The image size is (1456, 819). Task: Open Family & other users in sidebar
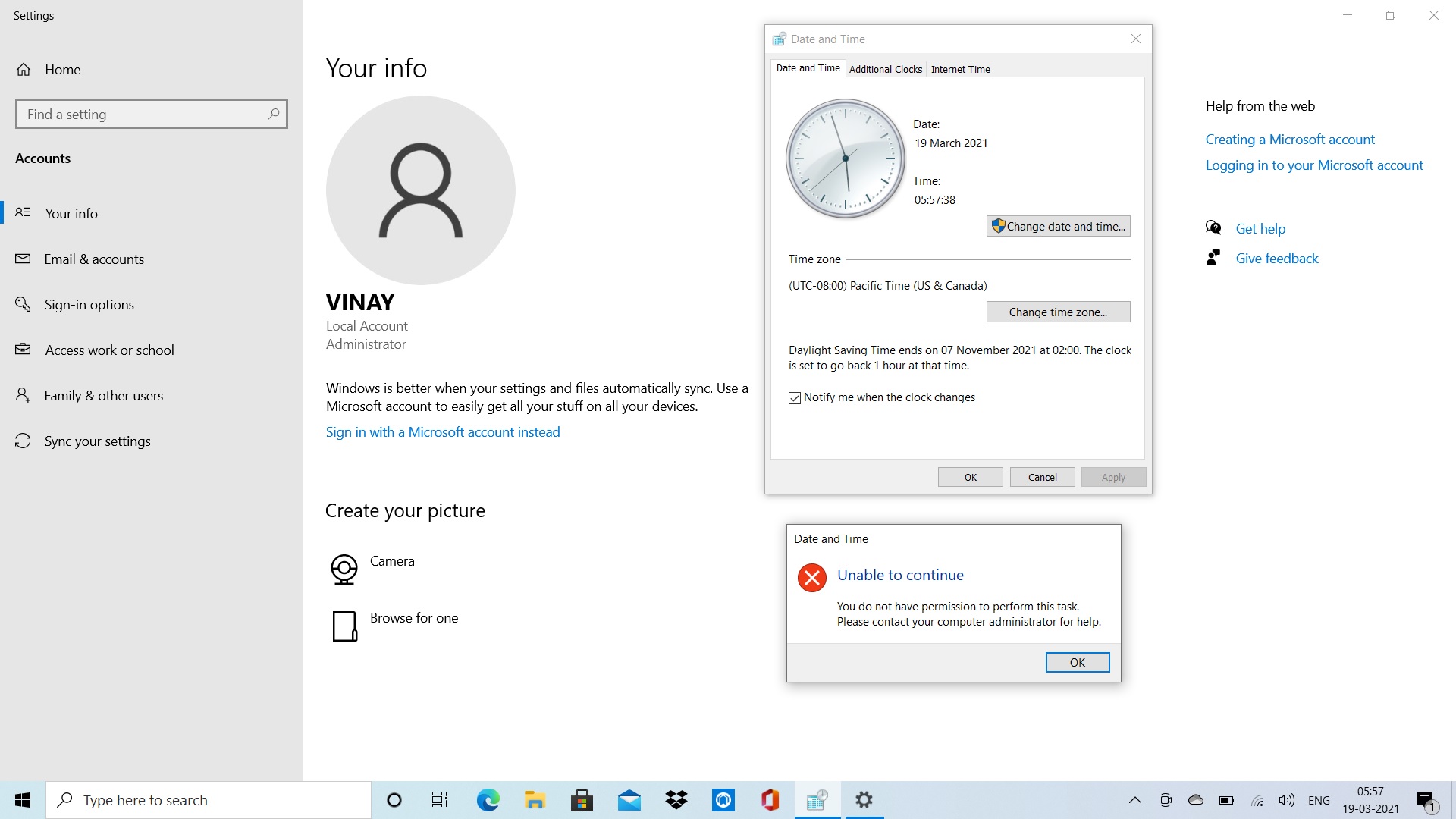pos(103,395)
